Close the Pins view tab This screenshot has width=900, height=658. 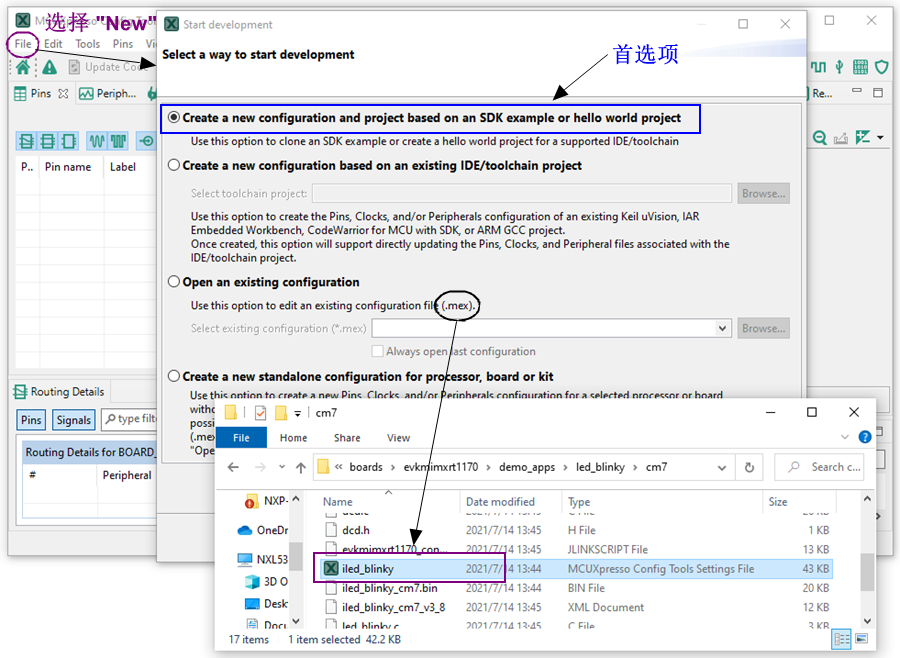[63, 93]
